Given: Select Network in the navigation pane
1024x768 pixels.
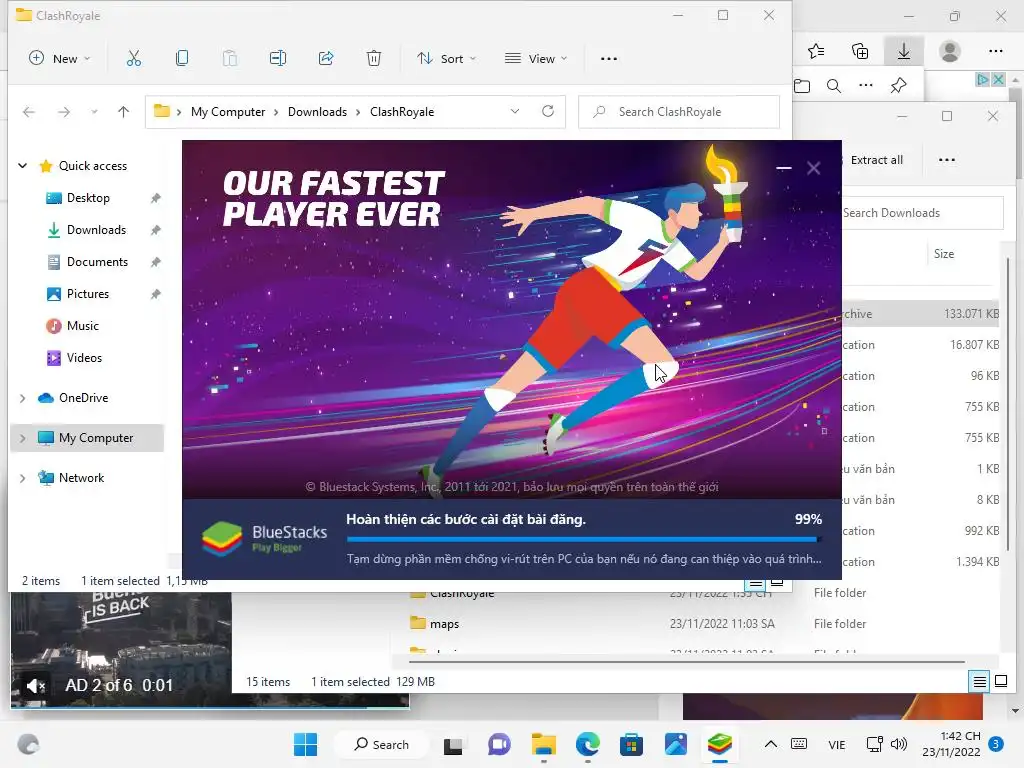Looking at the screenshot, I should point(81,477).
